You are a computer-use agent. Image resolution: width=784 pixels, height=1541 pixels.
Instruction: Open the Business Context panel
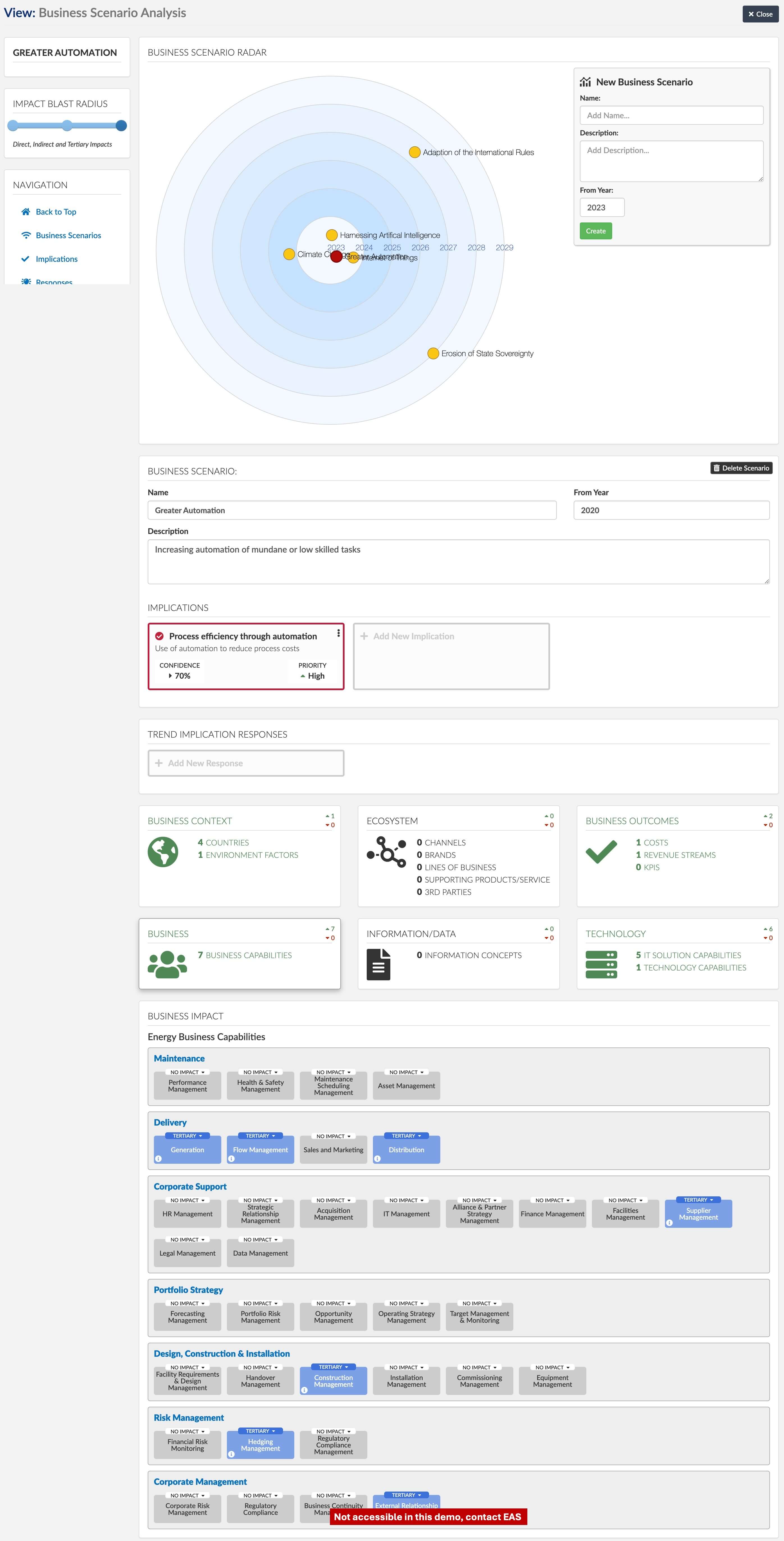240,856
